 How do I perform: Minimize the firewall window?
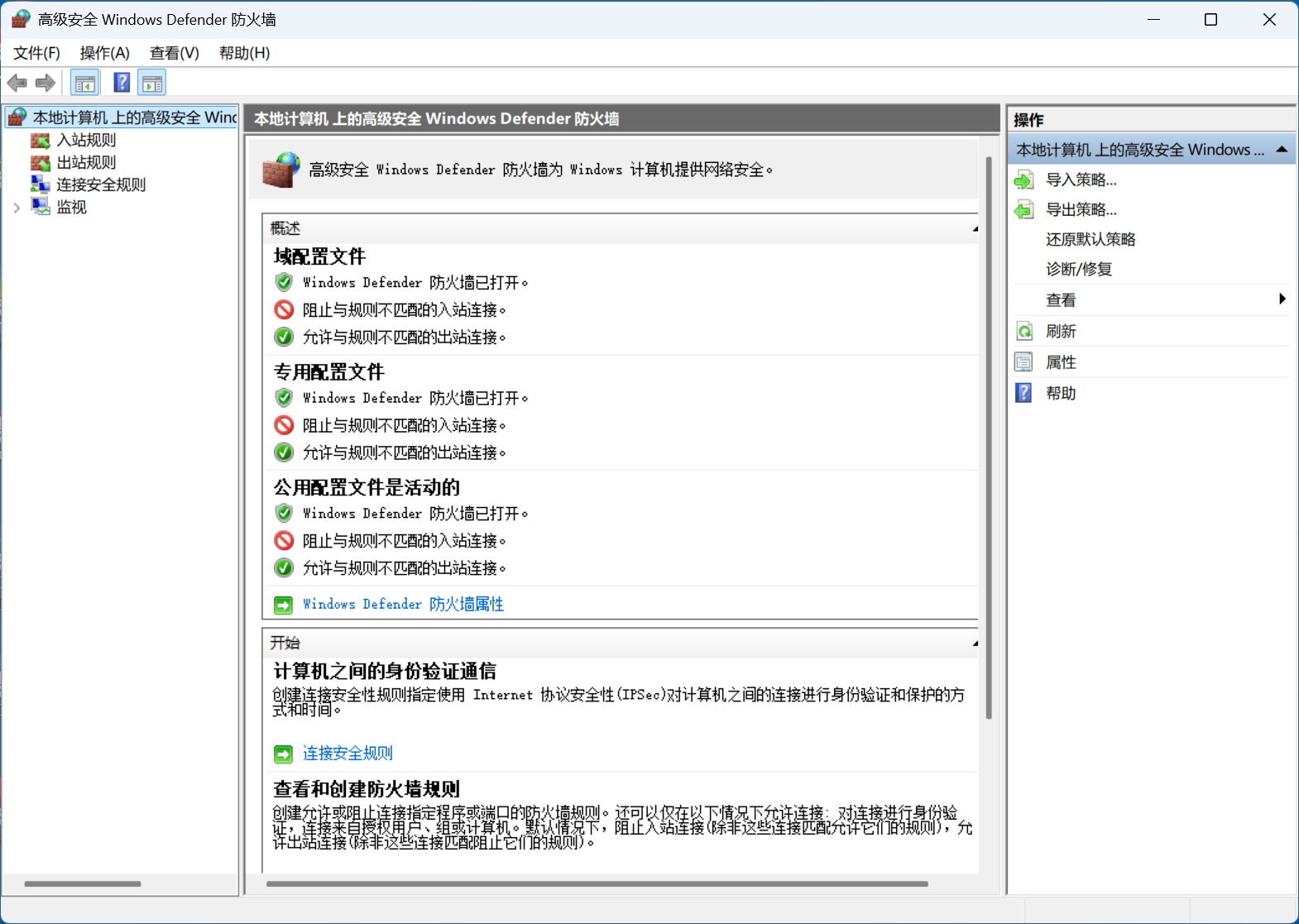pos(1154,19)
